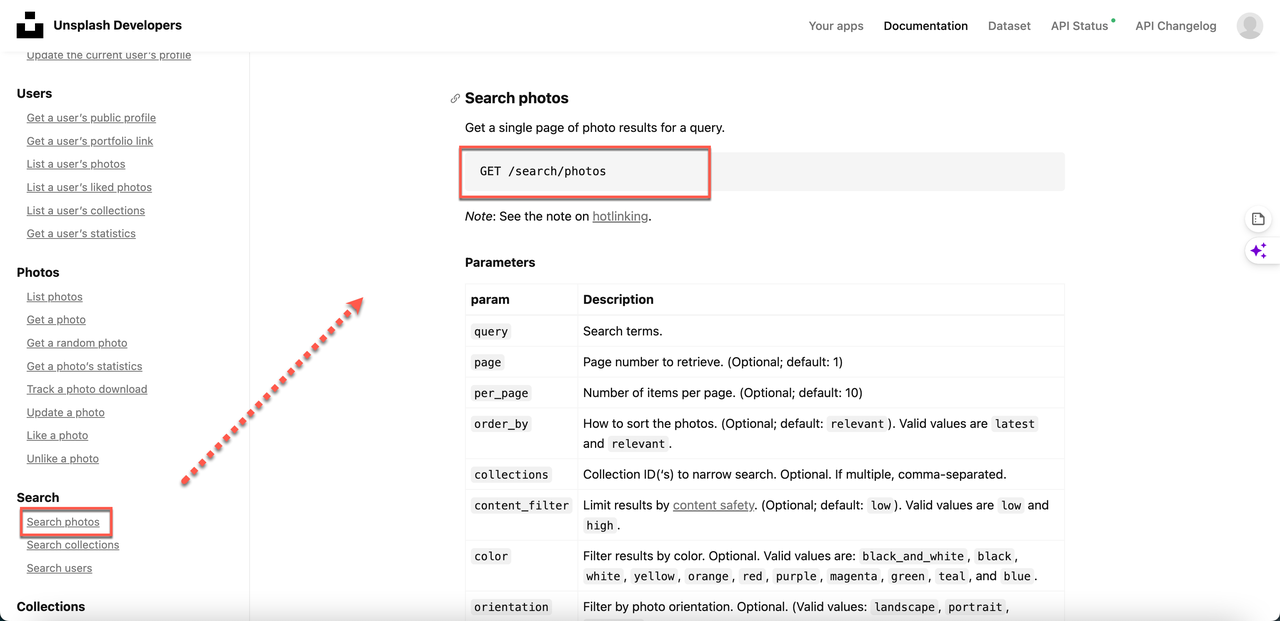1280x621 pixels.
Task: Click the 'Search photos' sidebar link
Action: click(x=63, y=522)
